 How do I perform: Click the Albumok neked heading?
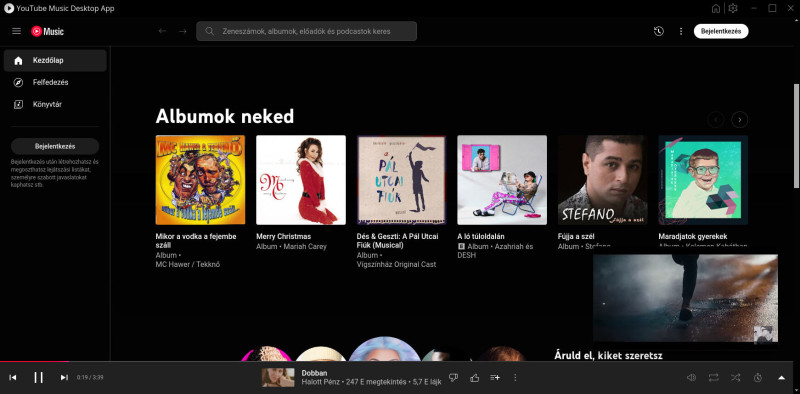coord(224,116)
